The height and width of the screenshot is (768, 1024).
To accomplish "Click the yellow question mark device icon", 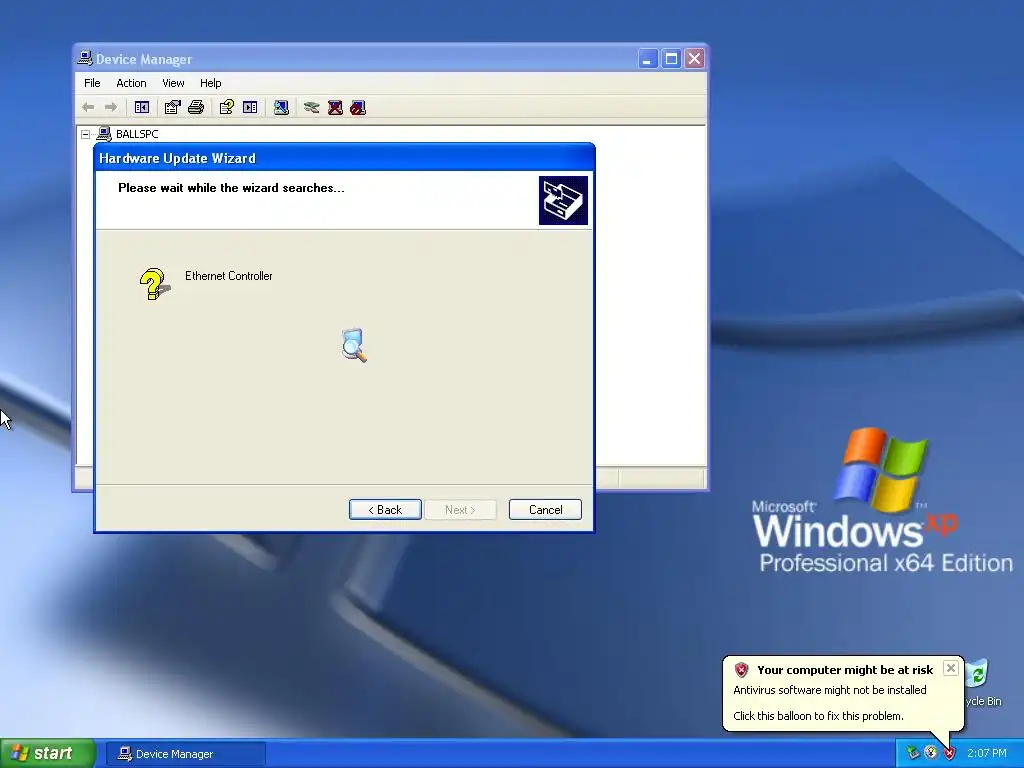I will point(154,284).
